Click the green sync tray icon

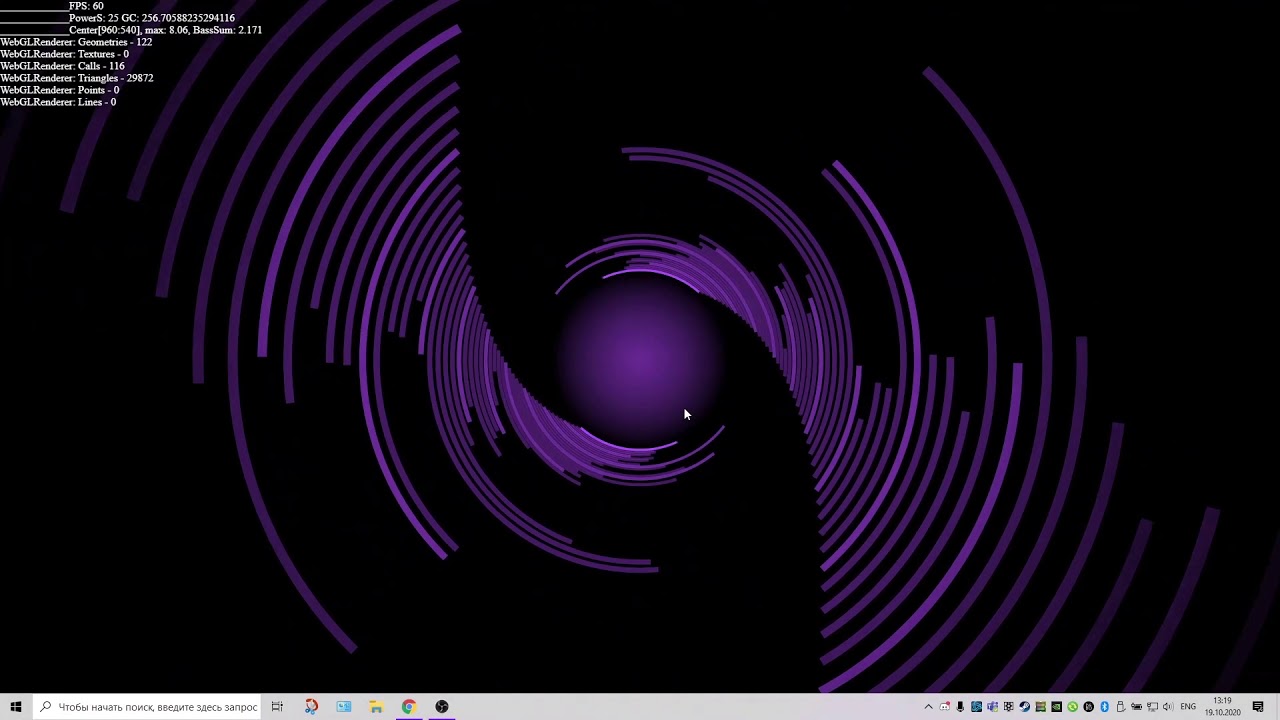tap(1072, 707)
